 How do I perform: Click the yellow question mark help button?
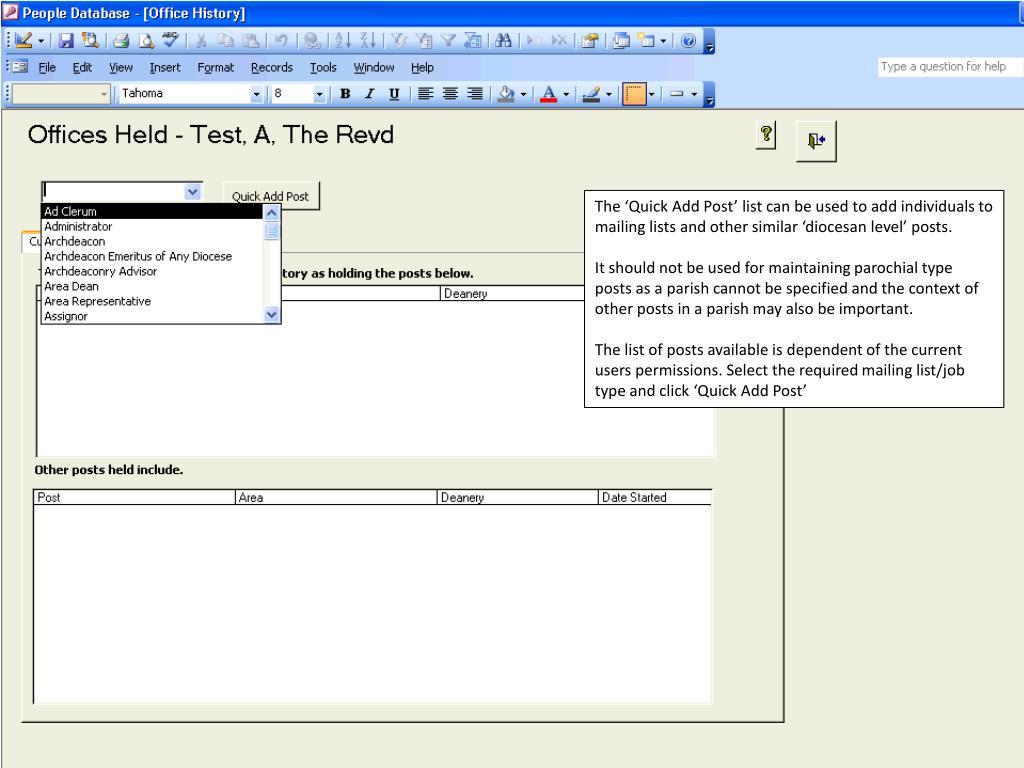click(766, 135)
